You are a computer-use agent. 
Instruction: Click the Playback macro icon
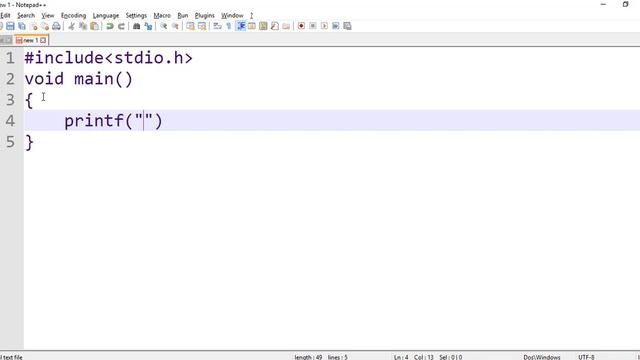pos(324,26)
